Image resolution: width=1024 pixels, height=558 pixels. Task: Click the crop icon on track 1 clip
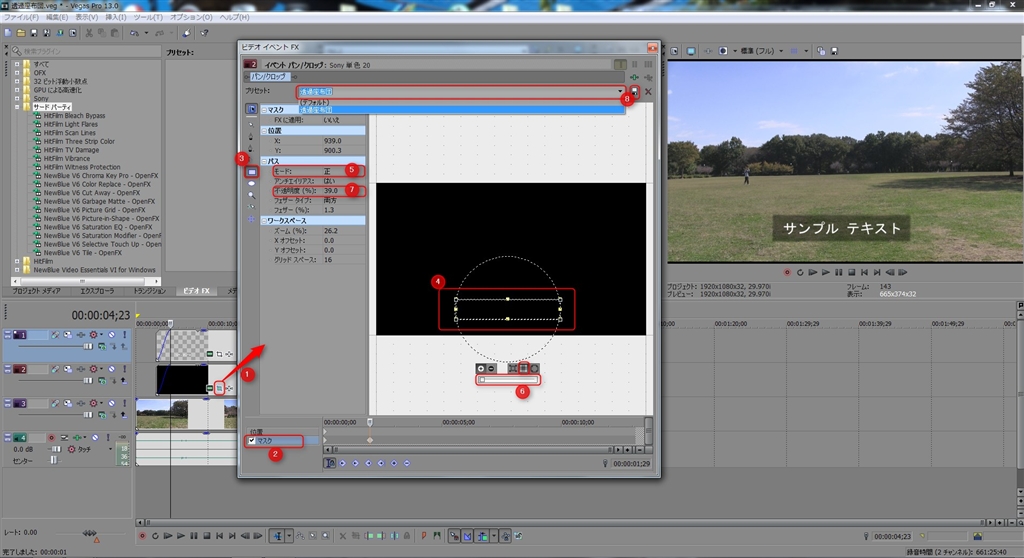219,354
